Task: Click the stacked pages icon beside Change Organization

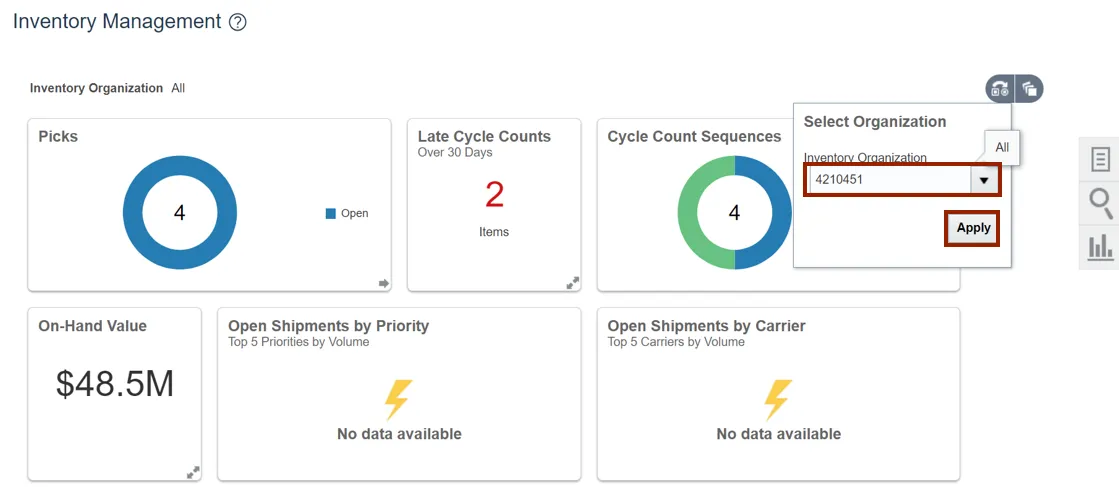Action: [1029, 89]
